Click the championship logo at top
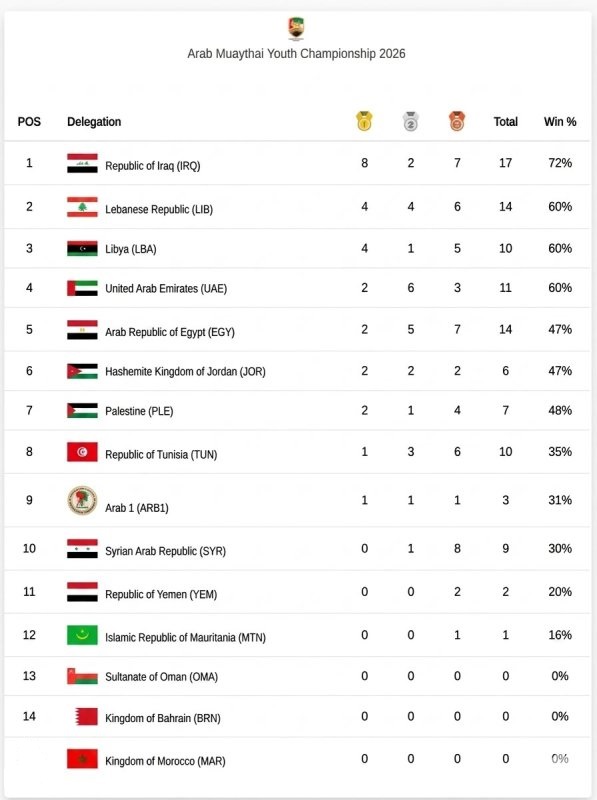The width and height of the screenshot is (597, 800). 296,29
